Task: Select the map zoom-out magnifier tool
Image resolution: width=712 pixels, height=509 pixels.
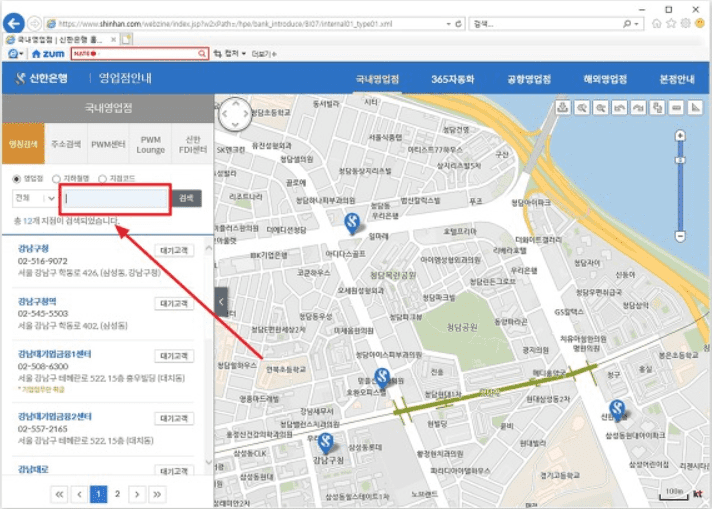Action: [601, 108]
